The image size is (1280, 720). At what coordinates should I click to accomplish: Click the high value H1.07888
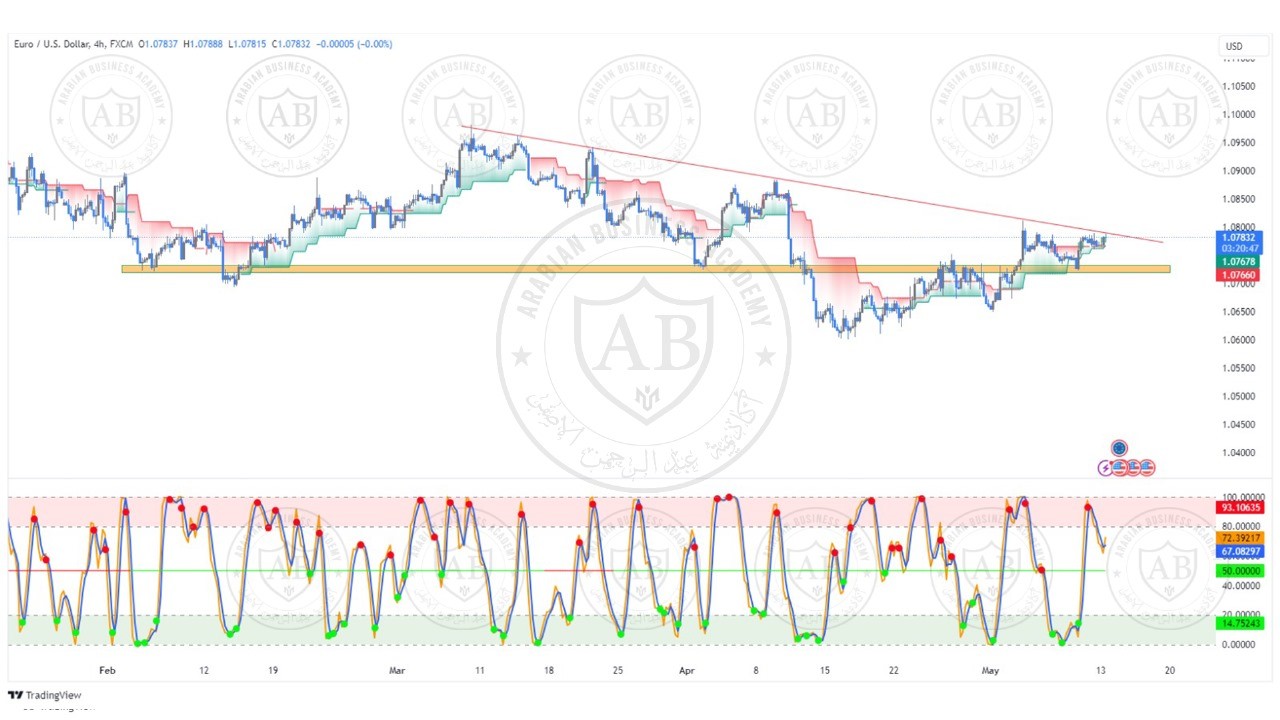point(204,44)
